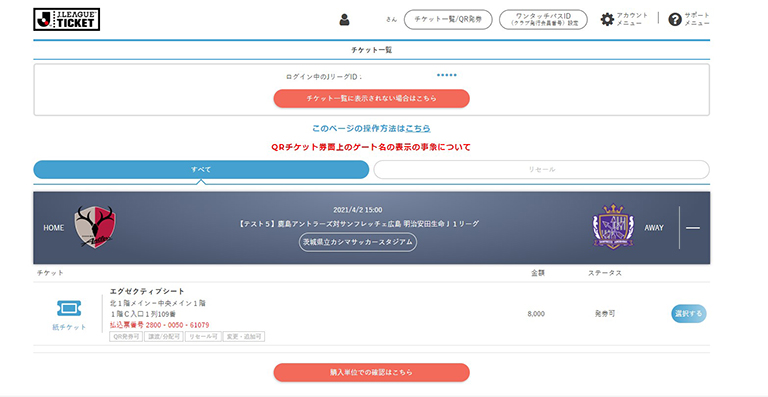Click the J.LEAGUE TICKET logo
Image resolution: width=768 pixels, height=397 pixels.
67,20
